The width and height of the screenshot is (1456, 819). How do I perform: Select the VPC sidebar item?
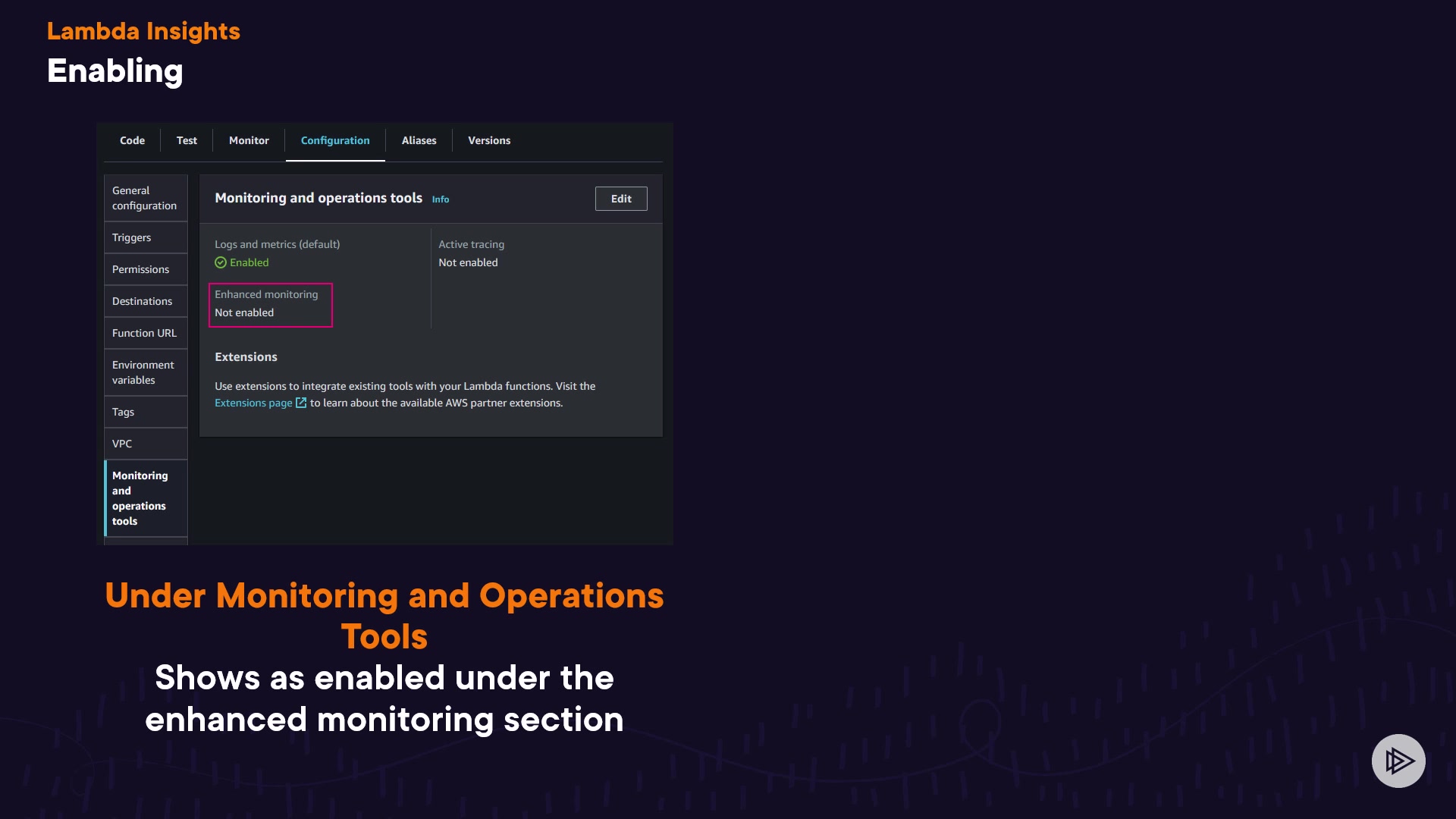122,444
